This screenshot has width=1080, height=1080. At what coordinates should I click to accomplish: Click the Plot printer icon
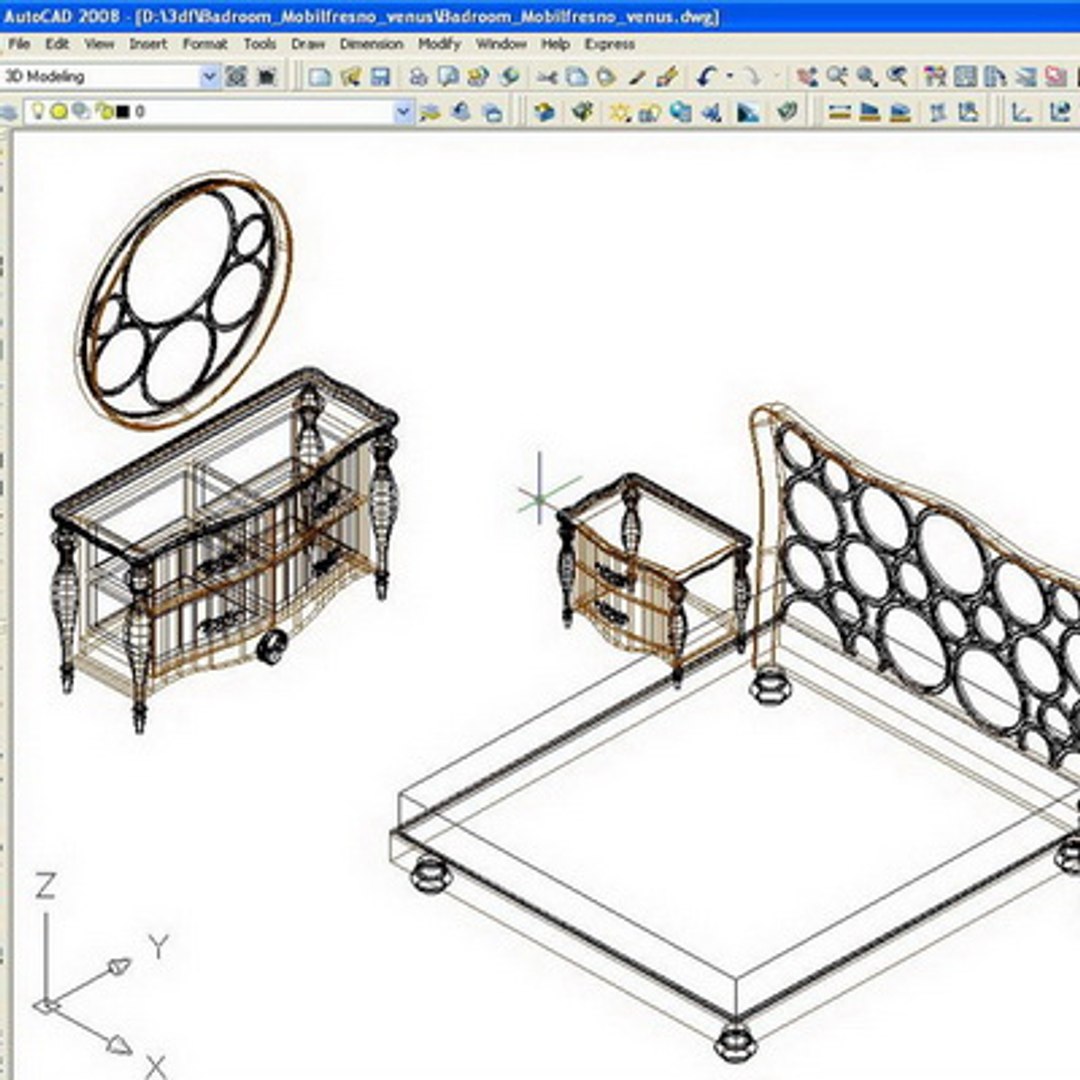click(417, 76)
